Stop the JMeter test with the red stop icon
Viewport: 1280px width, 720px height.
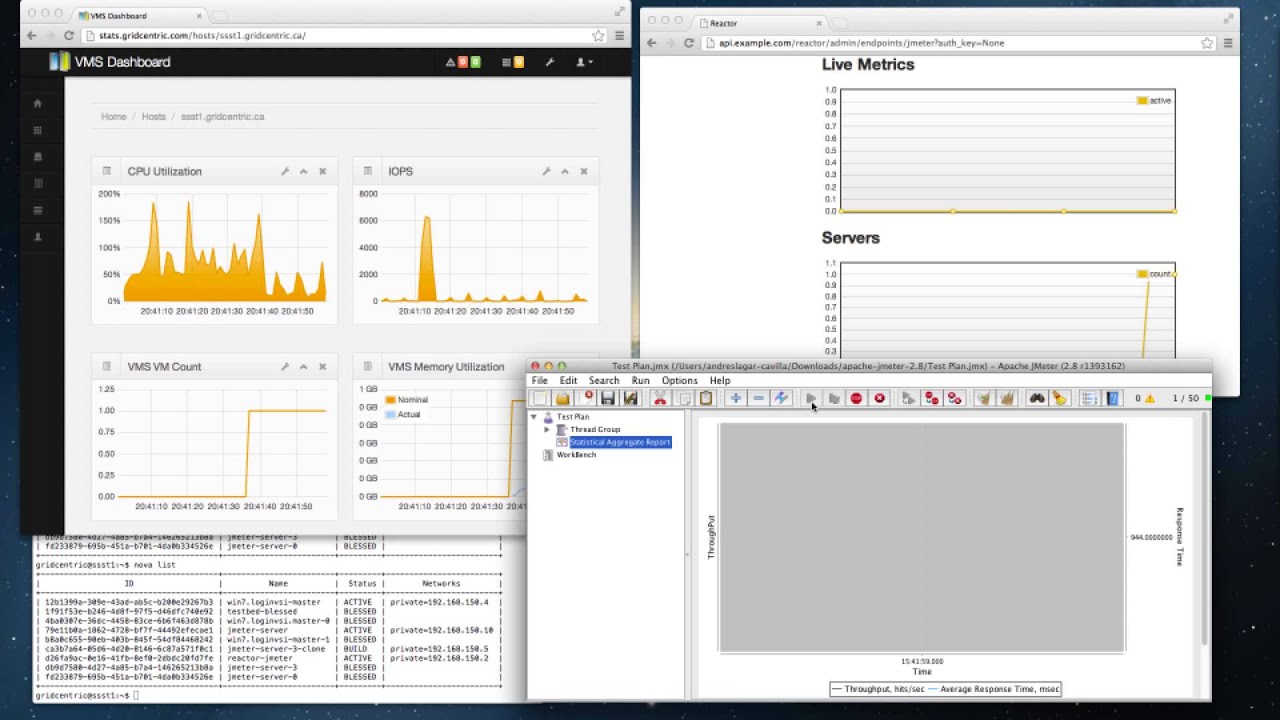tap(856, 398)
